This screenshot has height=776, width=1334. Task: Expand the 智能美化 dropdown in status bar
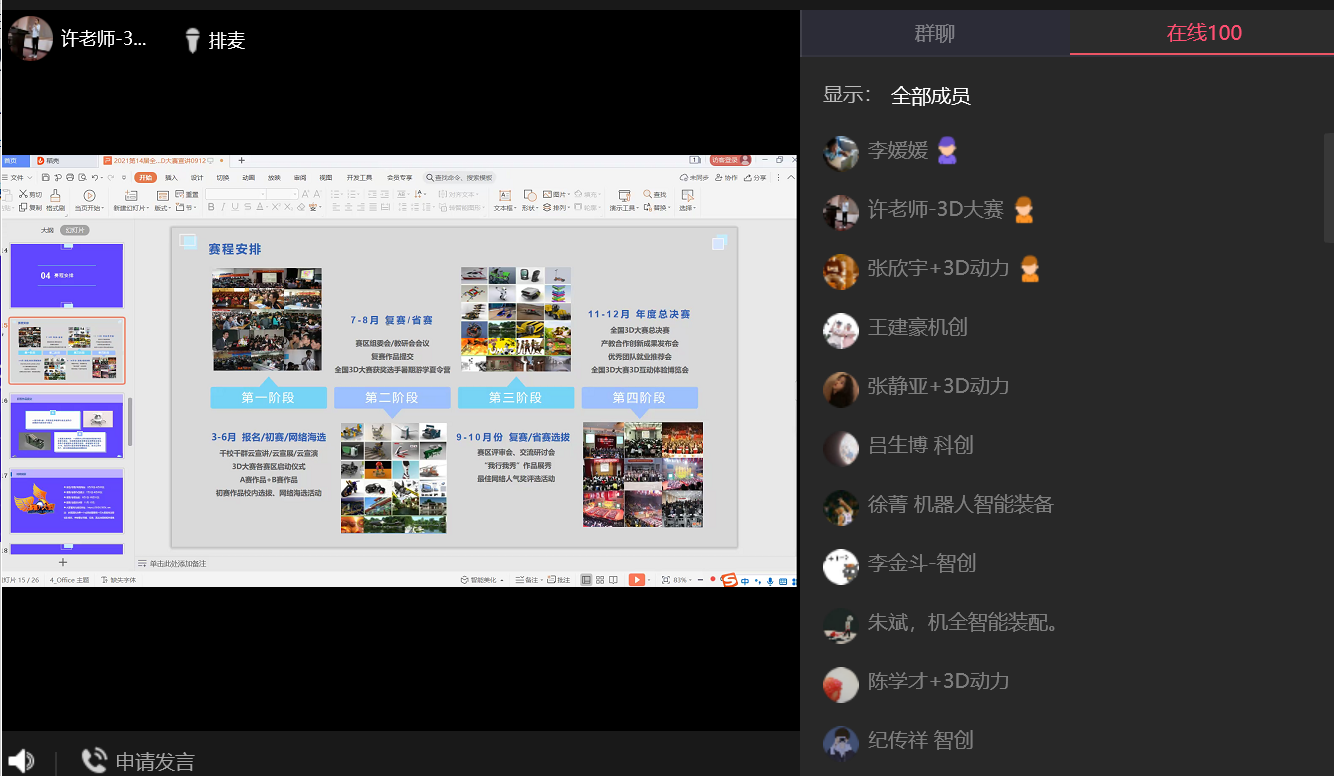(485, 580)
